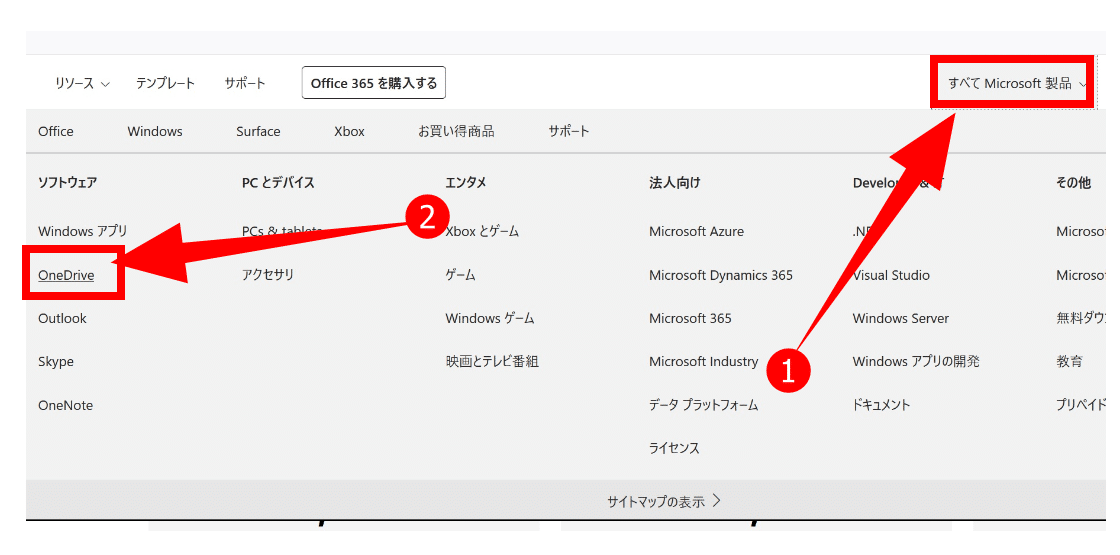Select the エンタメ column heading
Image resolution: width=1120 pixels, height=555 pixels.
coord(466,183)
